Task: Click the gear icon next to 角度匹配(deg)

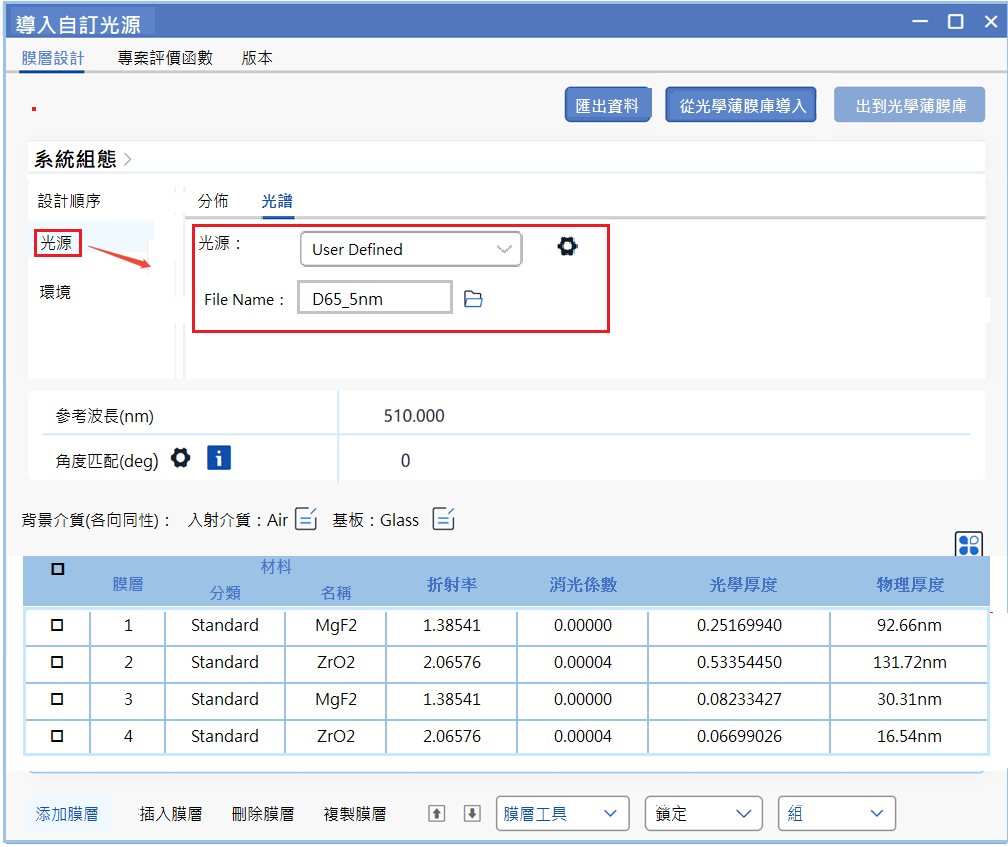Action: tap(180, 458)
